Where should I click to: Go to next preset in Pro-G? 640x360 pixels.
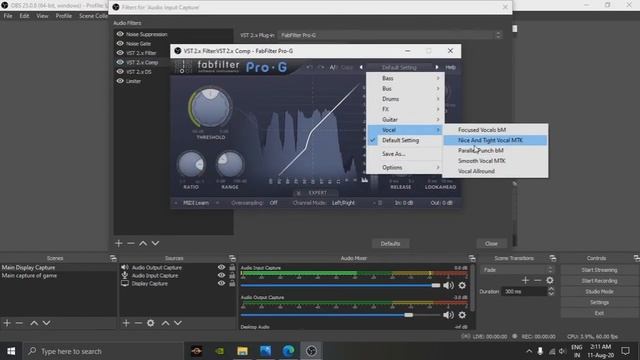point(437,67)
